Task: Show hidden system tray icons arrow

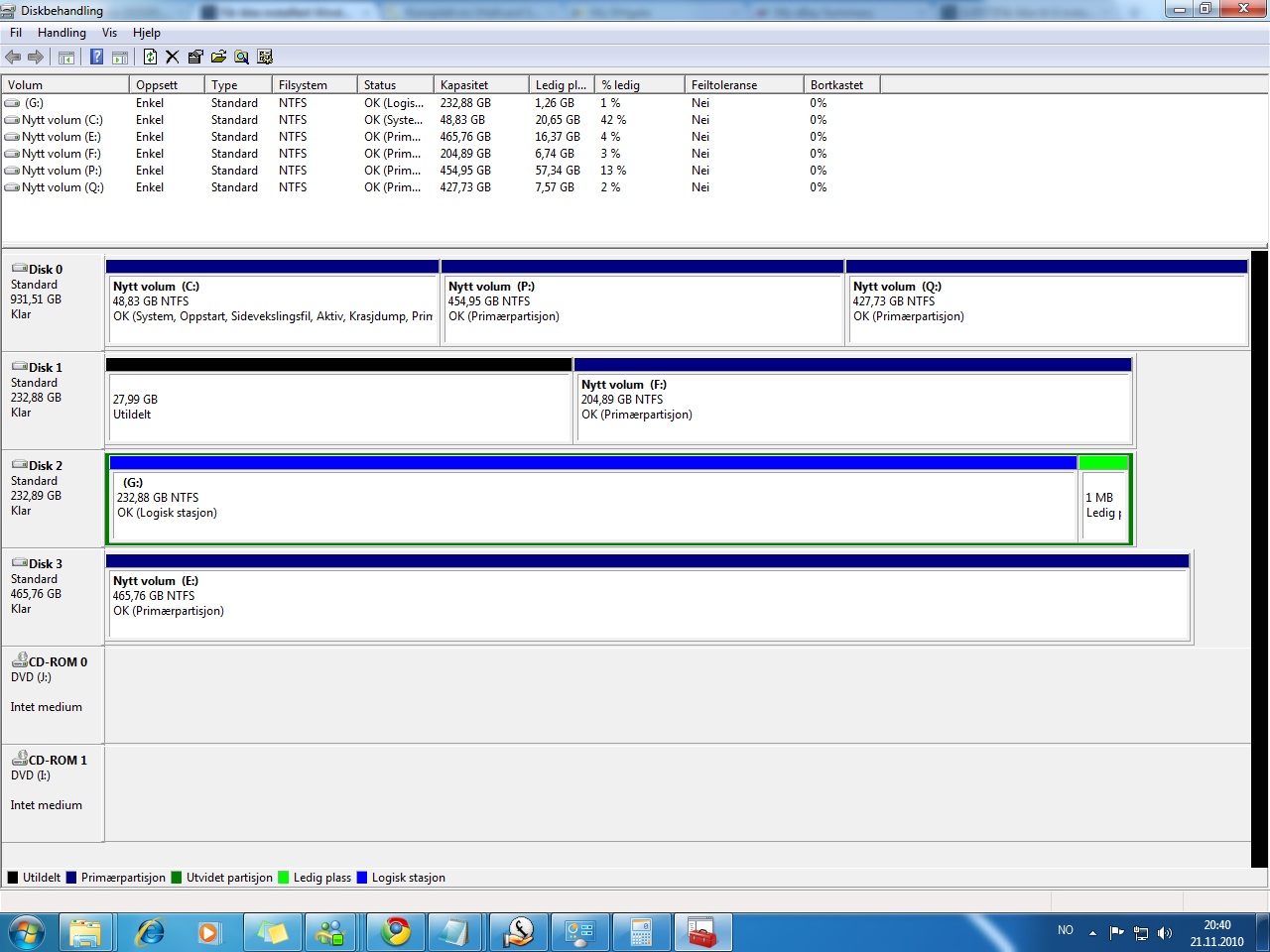Action: (x=1092, y=932)
